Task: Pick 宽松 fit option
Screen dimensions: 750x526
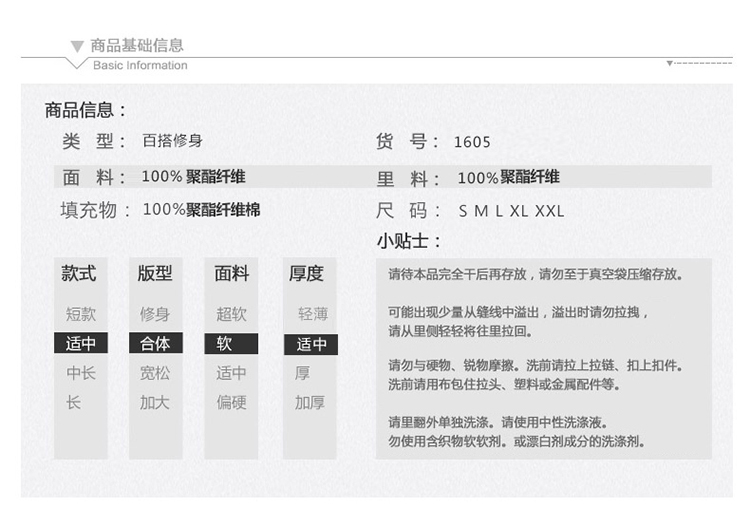Action: pyautogui.click(x=155, y=373)
